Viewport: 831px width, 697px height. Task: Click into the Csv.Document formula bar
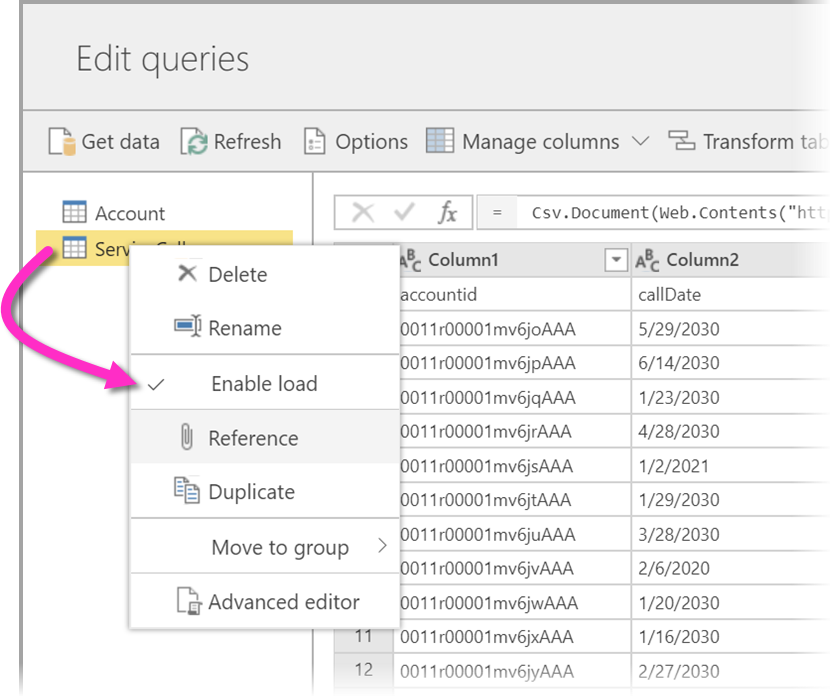[670, 212]
